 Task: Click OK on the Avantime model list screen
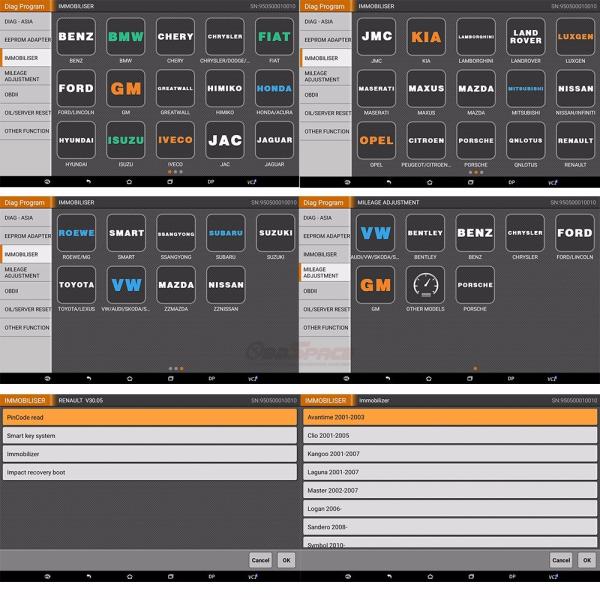pyautogui.click(x=587, y=560)
